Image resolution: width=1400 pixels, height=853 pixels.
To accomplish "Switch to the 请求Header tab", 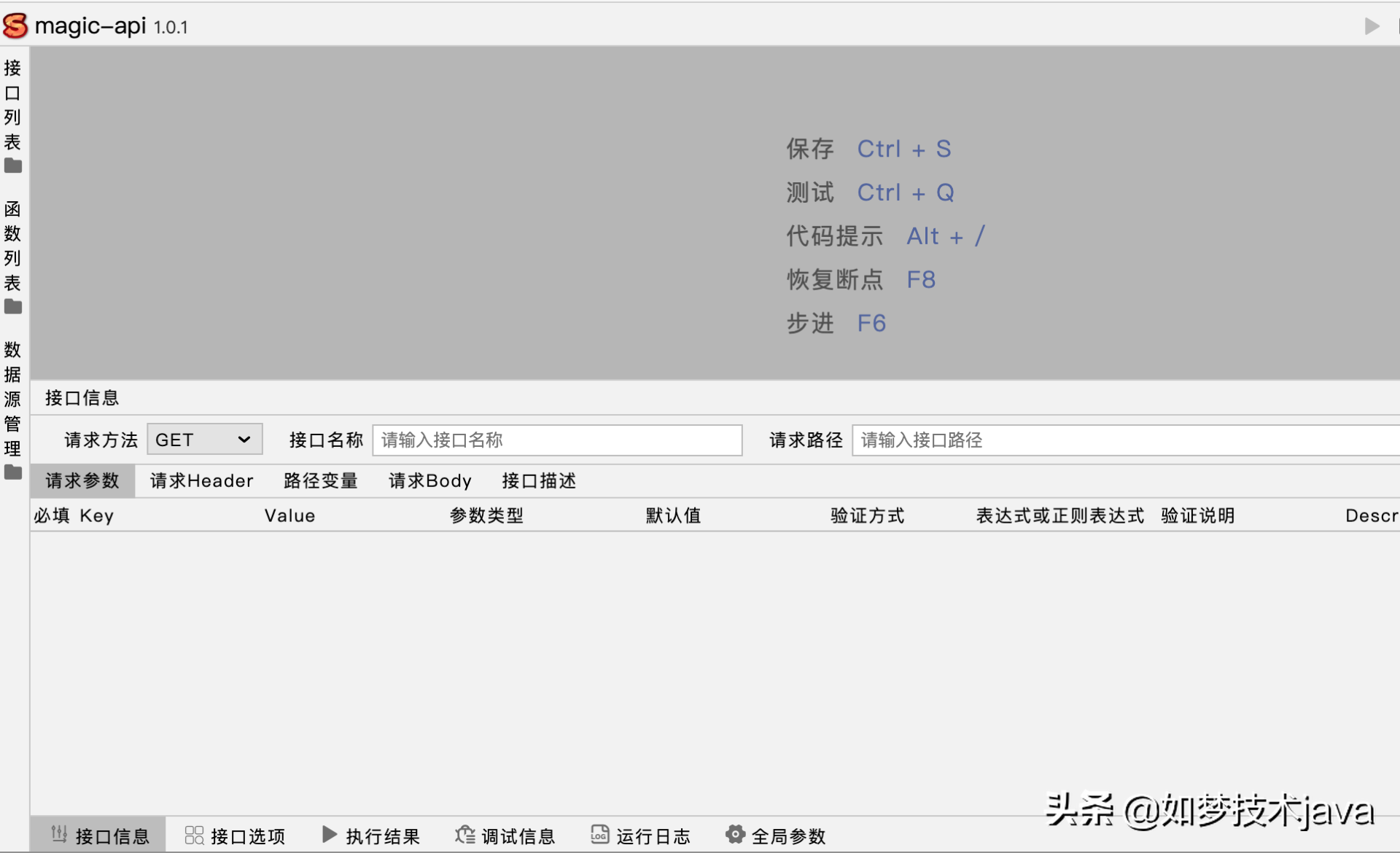I will coord(201,481).
